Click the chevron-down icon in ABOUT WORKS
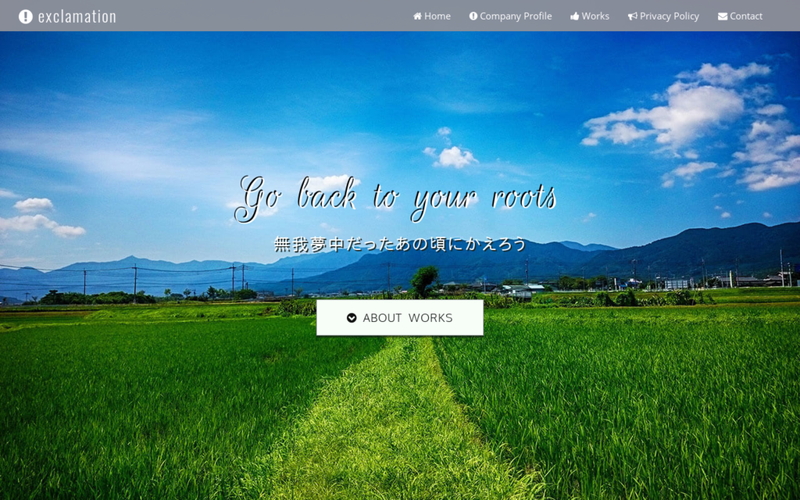The image size is (800, 500). point(352,318)
